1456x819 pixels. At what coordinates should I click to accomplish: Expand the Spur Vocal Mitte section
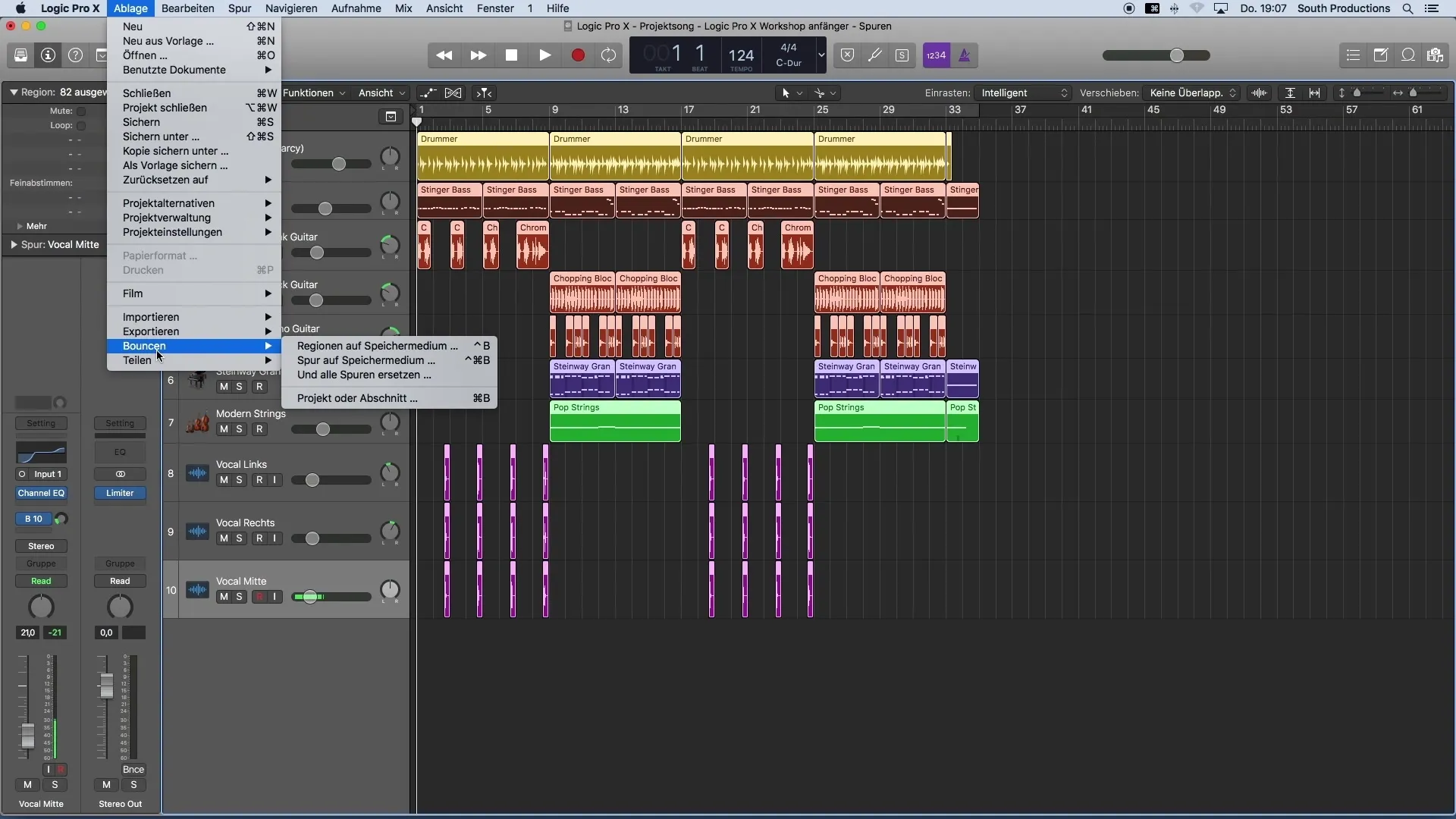[14, 245]
